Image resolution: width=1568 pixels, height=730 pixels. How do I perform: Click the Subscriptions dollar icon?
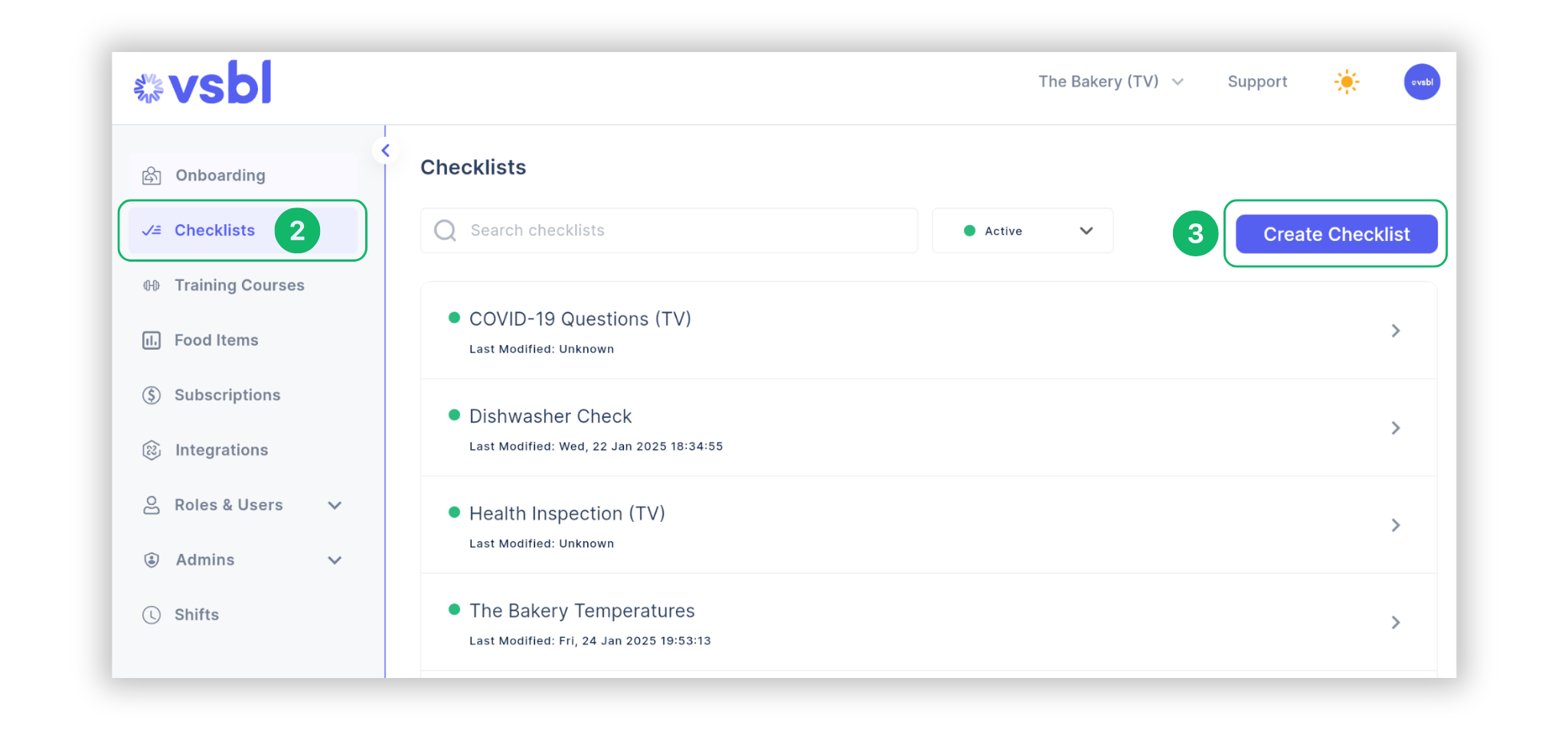pos(152,395)
